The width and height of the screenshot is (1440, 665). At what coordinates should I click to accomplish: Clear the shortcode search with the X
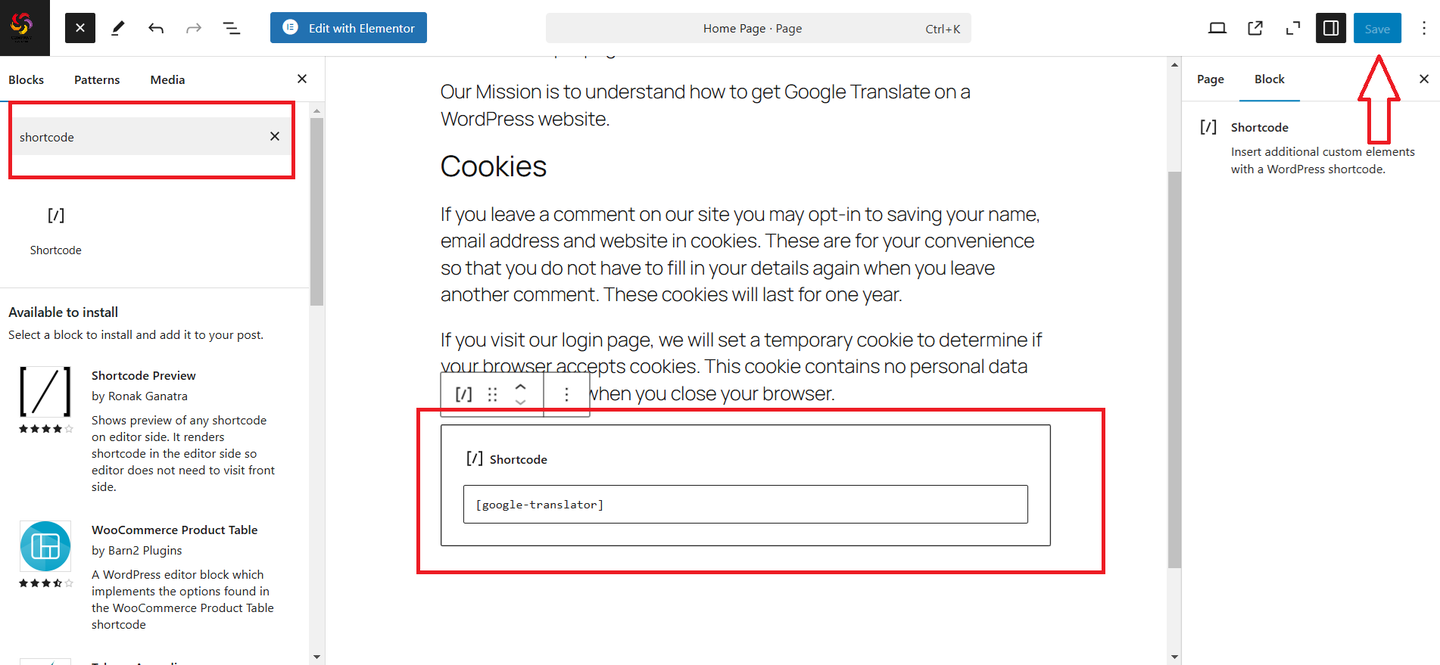(274, 136)
